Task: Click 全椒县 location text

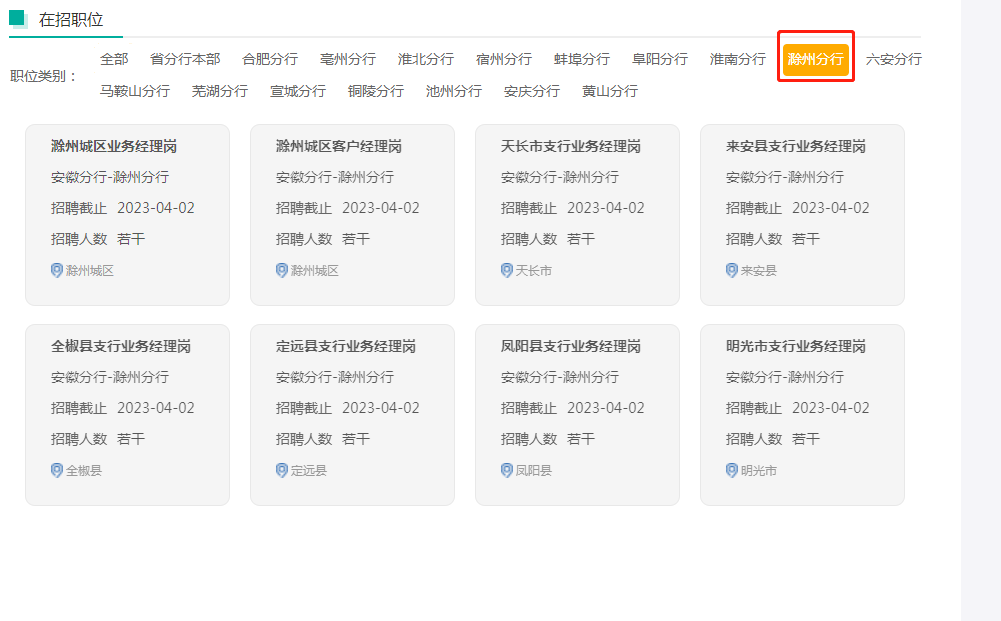Action: [x=84, y=470]
